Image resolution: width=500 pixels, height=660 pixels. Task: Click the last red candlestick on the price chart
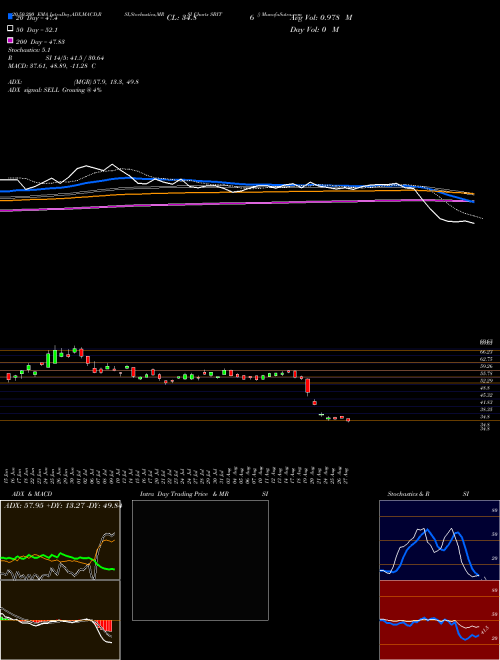click(348, 420)
